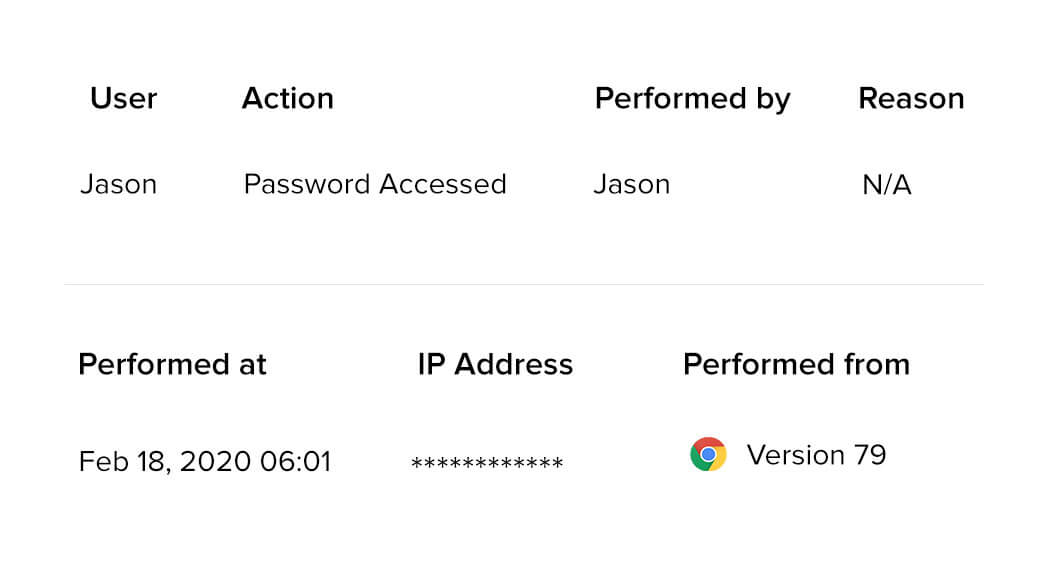1048x565 pixels.
Task: Reveal the masked IP address asterisks
Action: (487, 463)
